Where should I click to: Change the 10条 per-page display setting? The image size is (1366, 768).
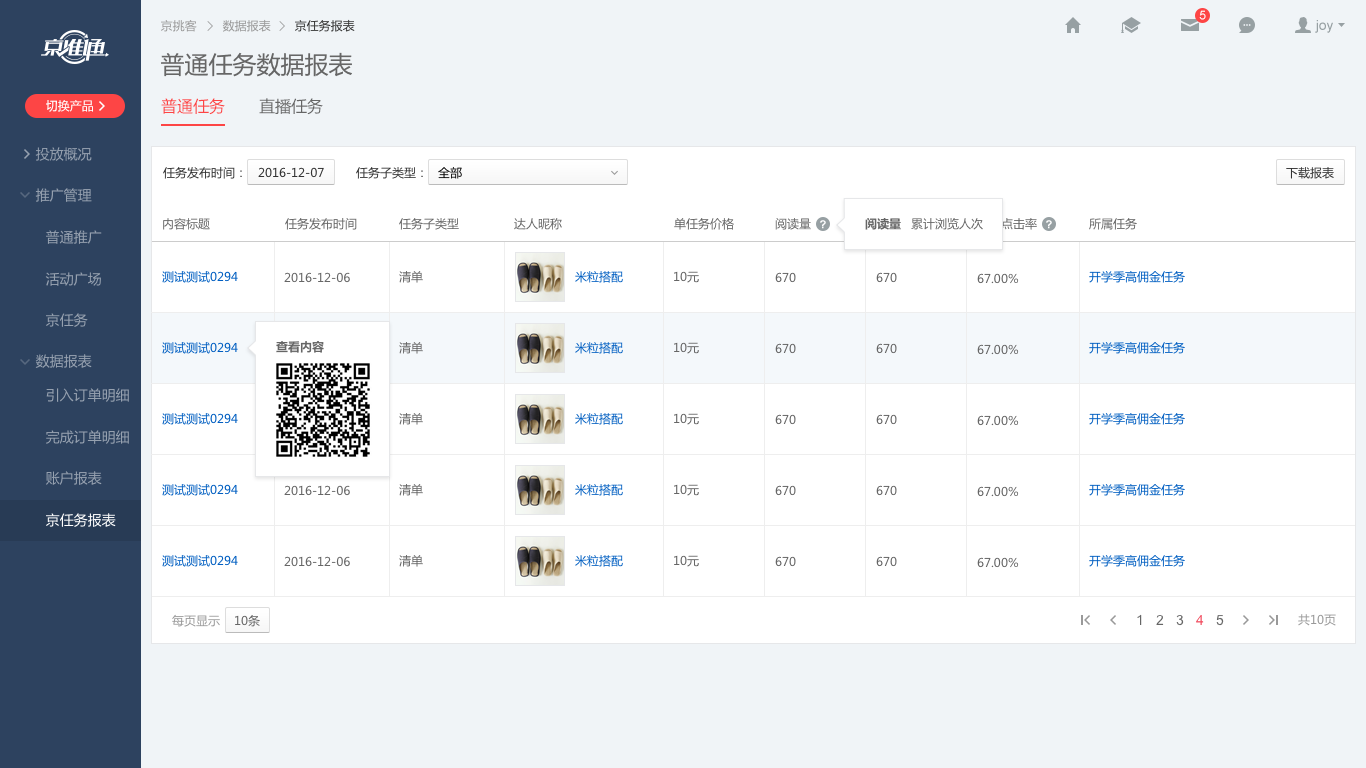(x=247, y=621)
